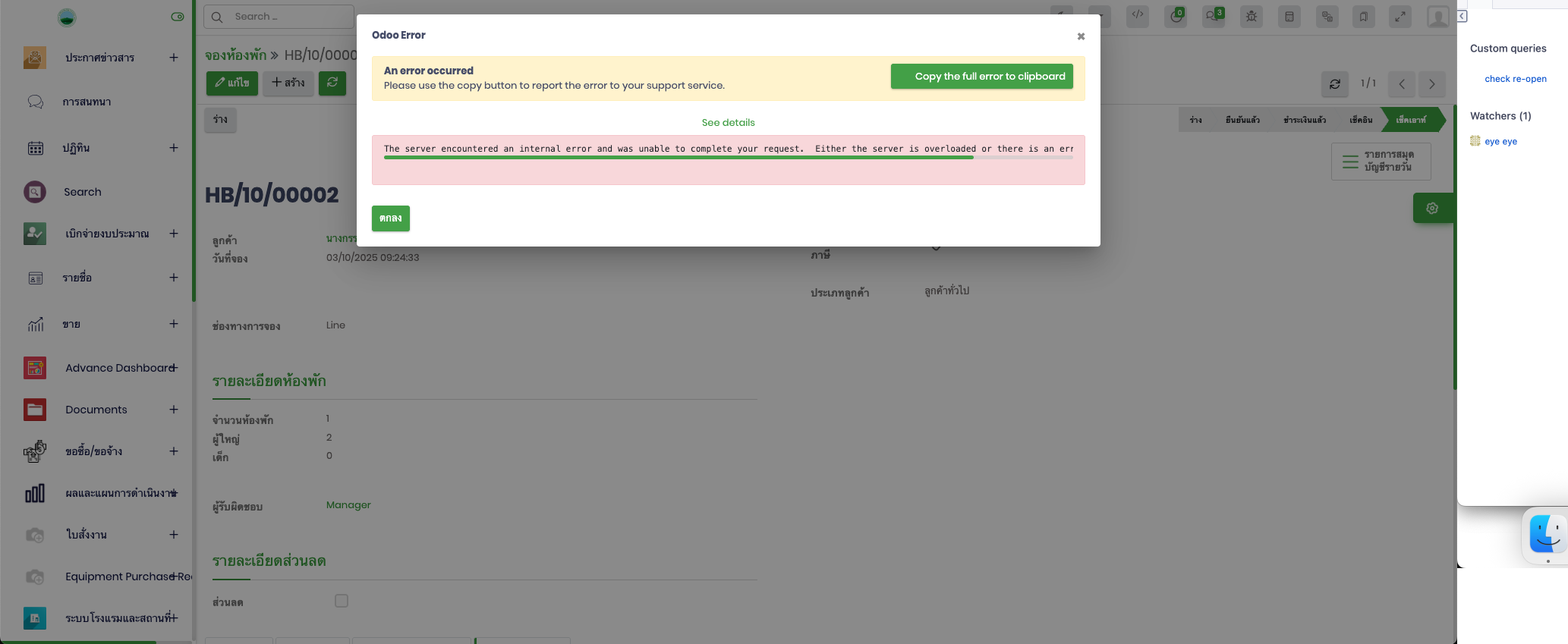Click the error message horizontal scrollbar

[x=678, y=158]
